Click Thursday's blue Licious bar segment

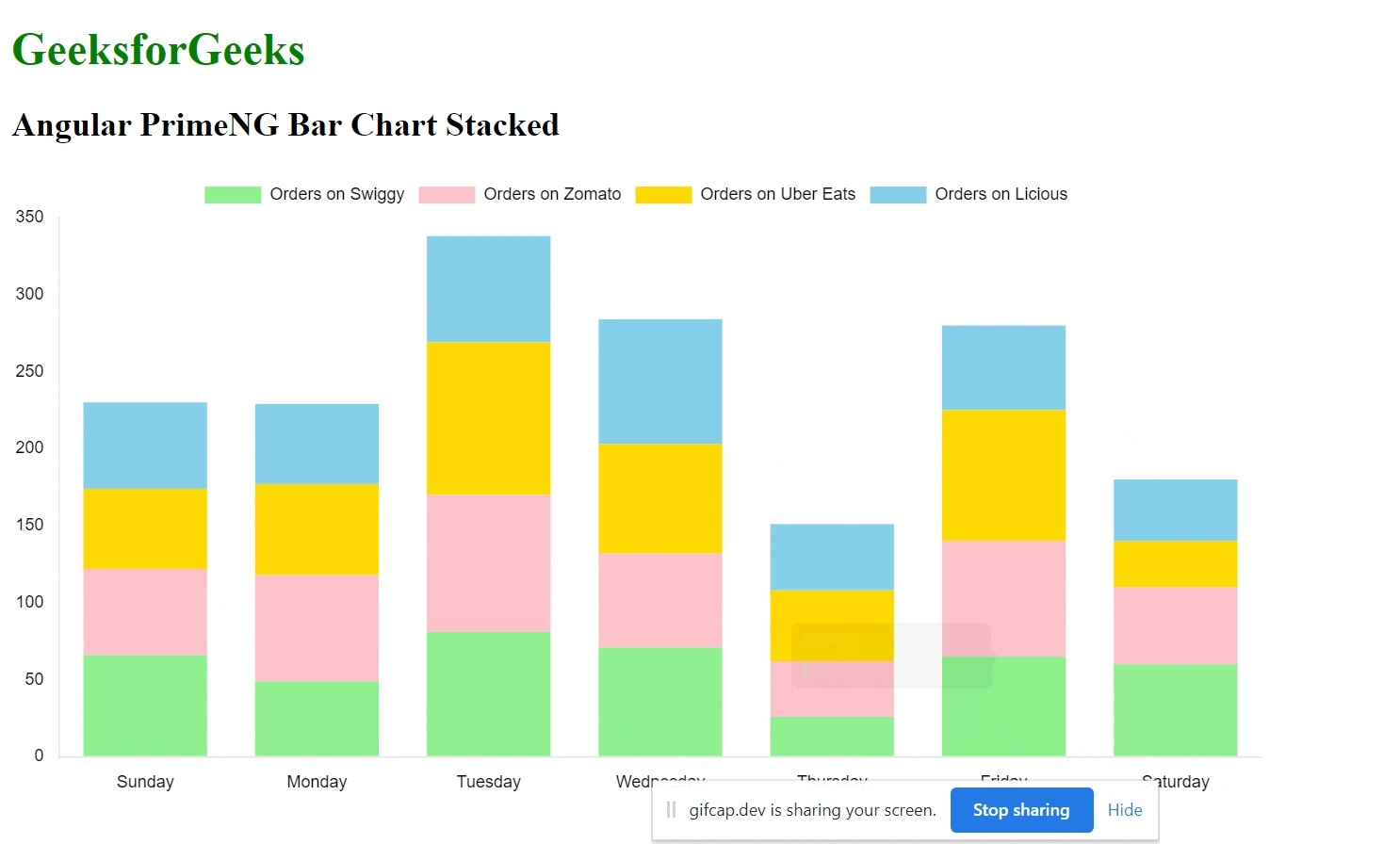[831, 557]
